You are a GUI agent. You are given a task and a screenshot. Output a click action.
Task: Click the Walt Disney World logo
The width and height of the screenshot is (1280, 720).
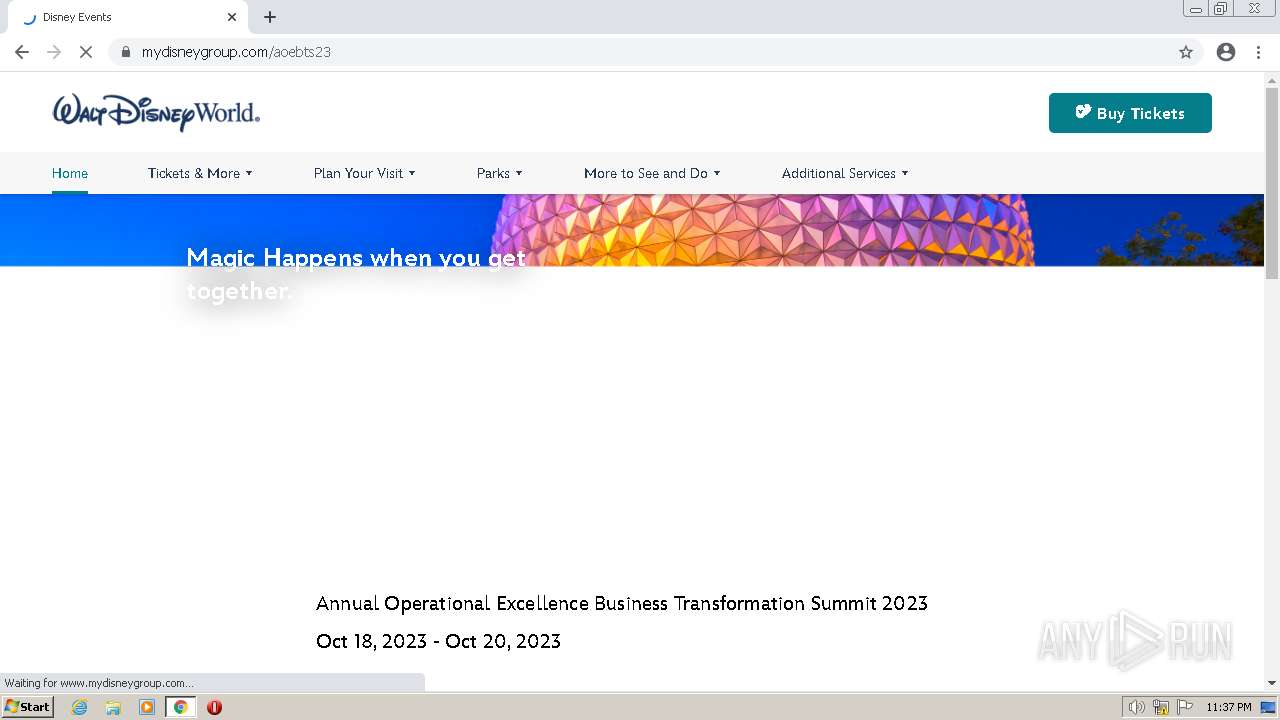coord(156,113)
